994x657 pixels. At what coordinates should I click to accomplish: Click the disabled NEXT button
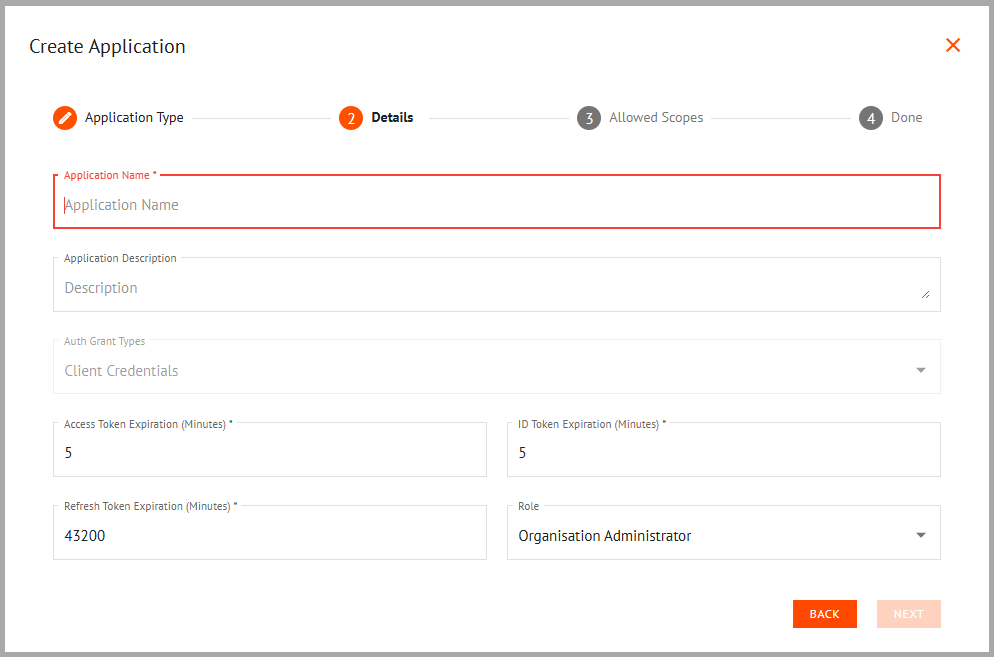click(908, 613)
